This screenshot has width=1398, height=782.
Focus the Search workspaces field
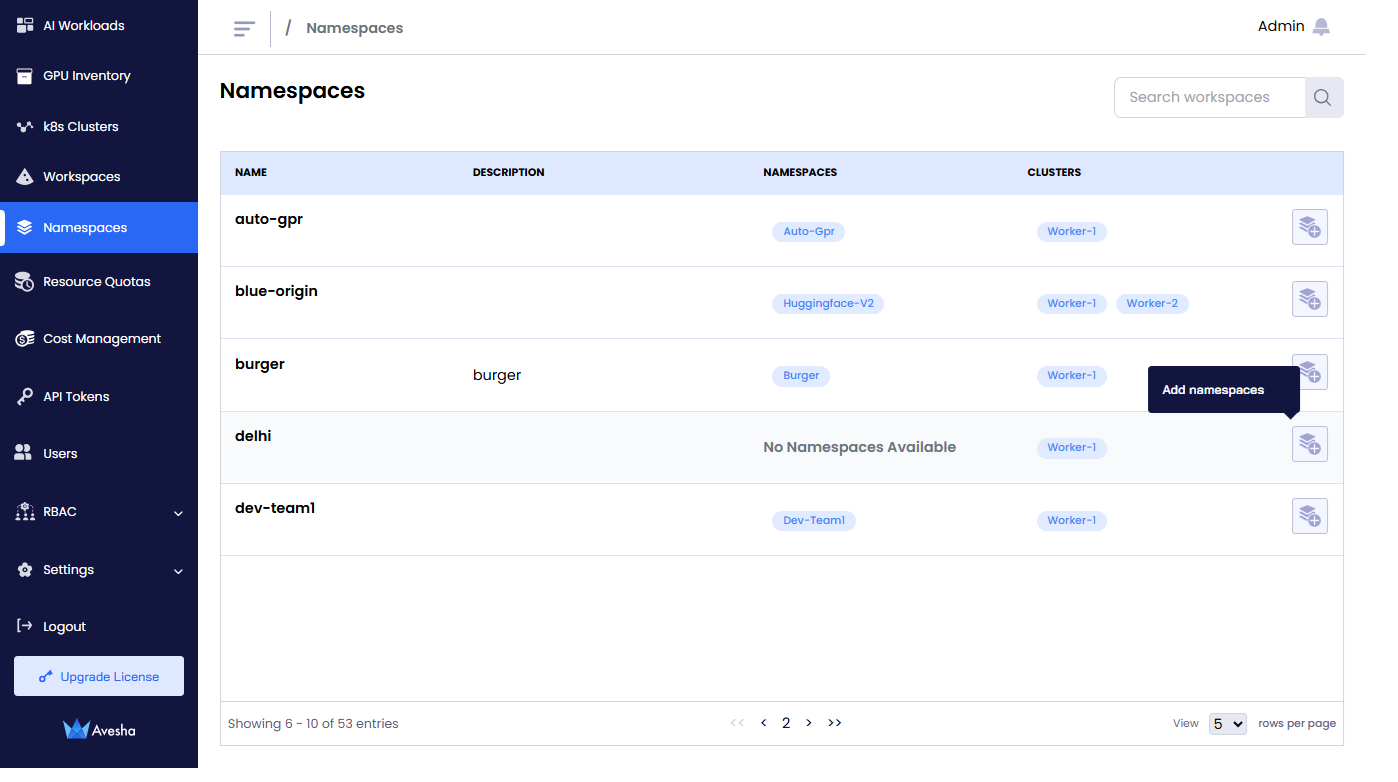1210,98
